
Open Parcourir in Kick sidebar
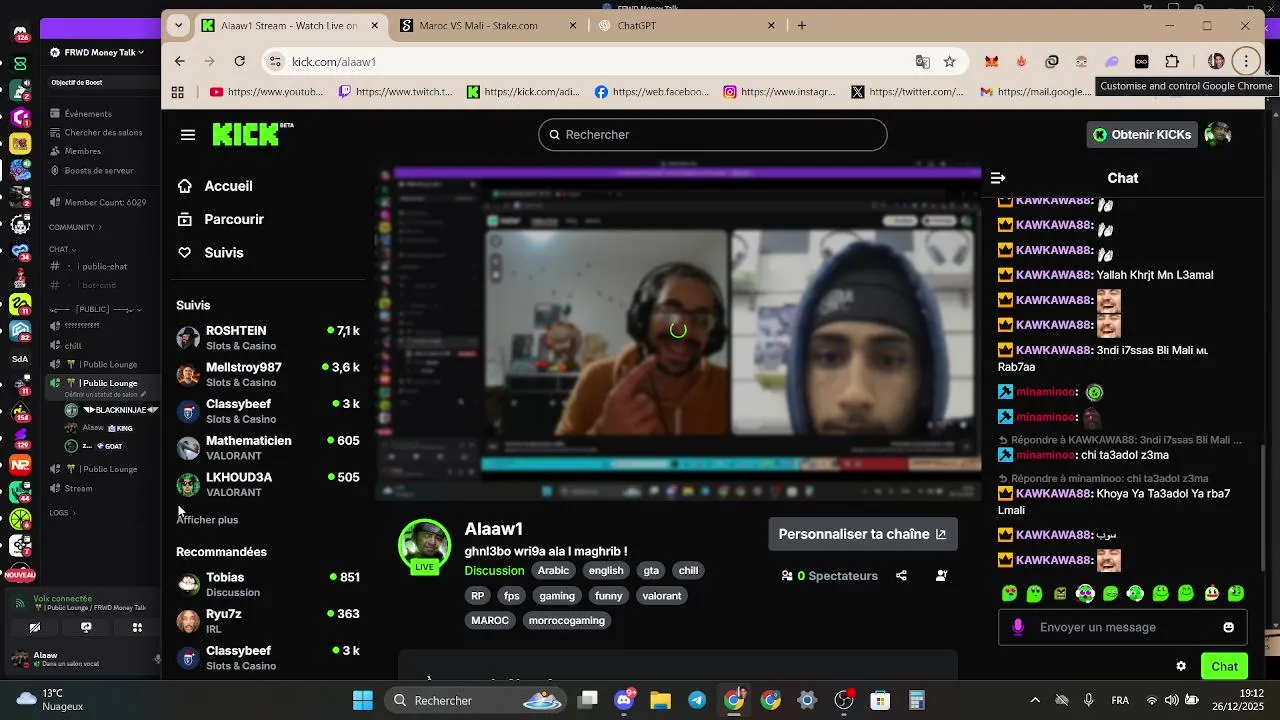click(x=234, y=219)
